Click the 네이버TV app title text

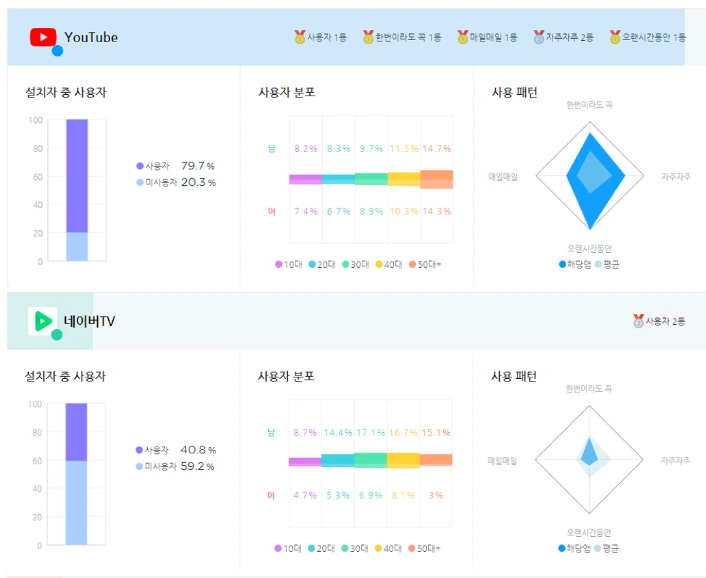pyautogui.click(x=89, y=321)
